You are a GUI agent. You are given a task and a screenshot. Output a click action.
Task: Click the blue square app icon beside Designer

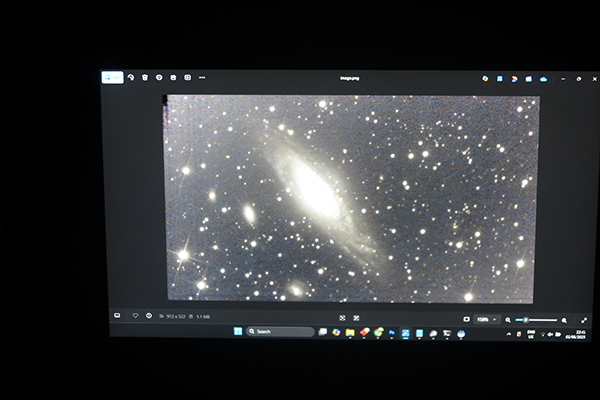point(500,79)
